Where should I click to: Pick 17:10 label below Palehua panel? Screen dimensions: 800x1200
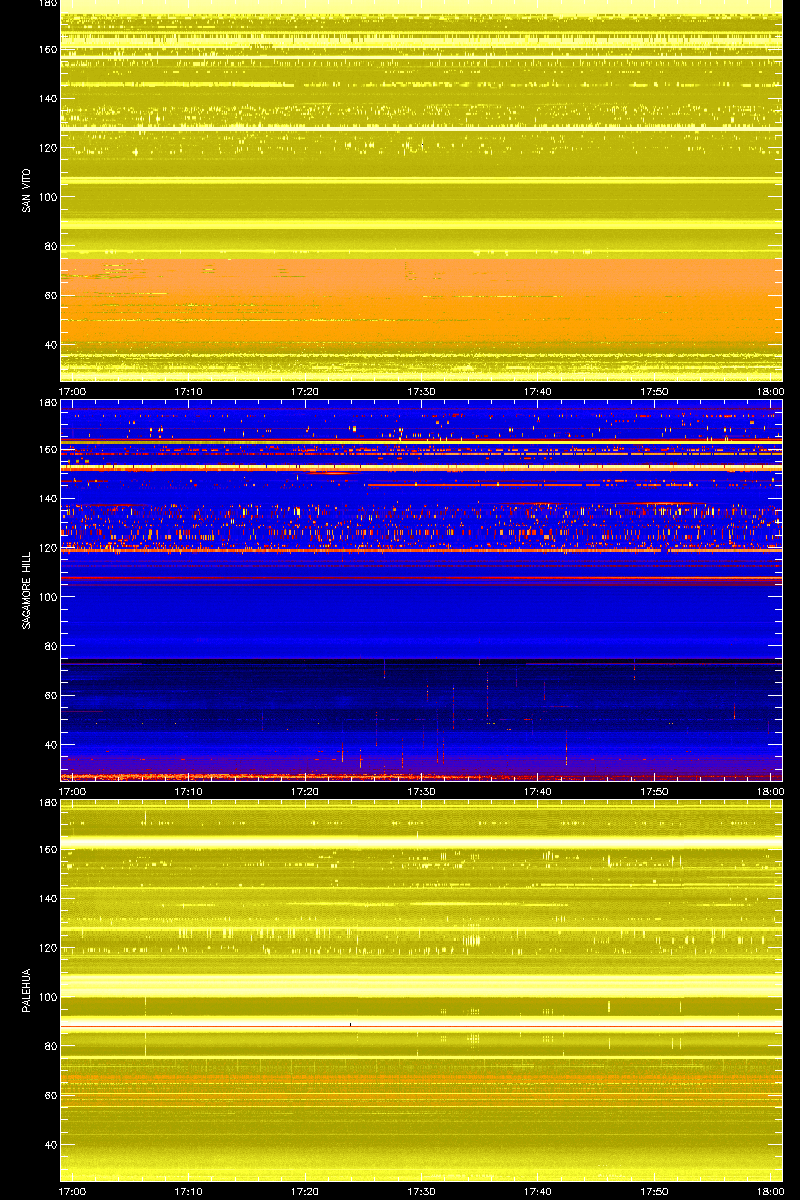189,1191
